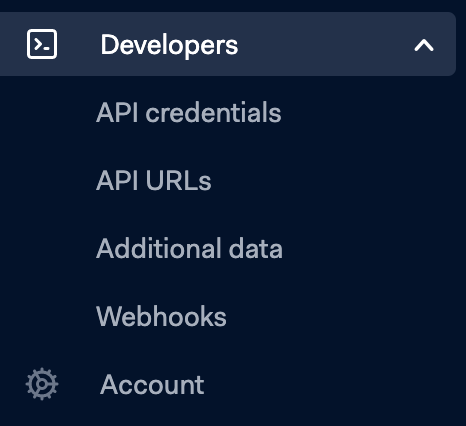466x426 pixels.
Task: Click the Developers terminal prompt icon
Action: click(42, 44)
